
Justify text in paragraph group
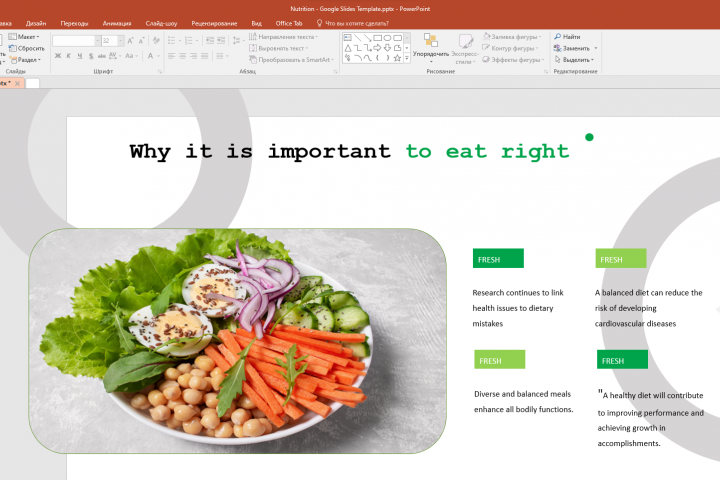(205, 56)
